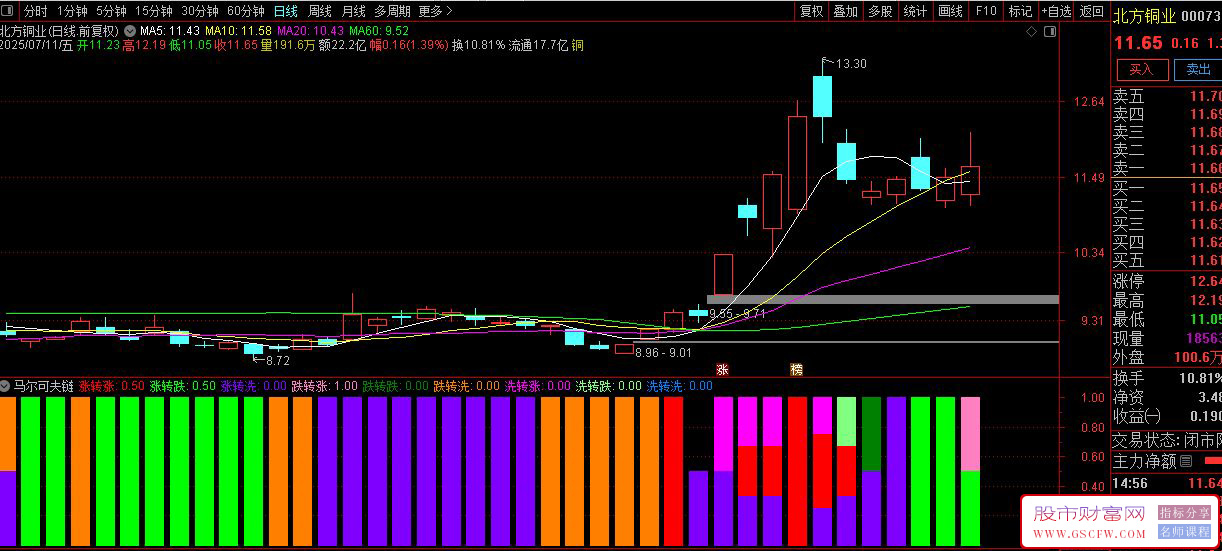Expand the 更多 more periods menu
Image resolution: width=1222 pixels, height=551 pixels.
tap(435, 11)
